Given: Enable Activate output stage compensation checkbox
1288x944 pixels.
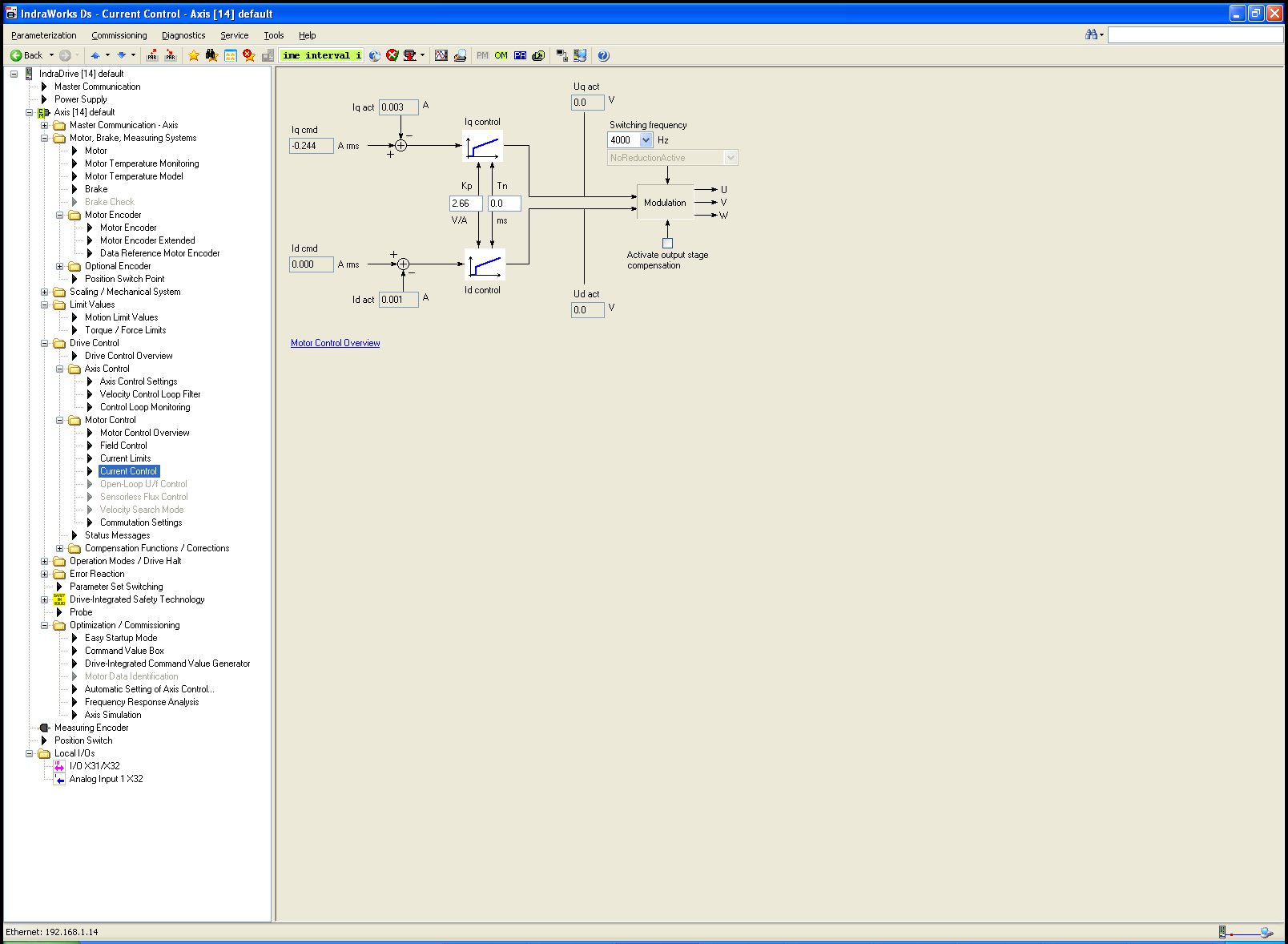Looking at the screenshot, I should [667, 243].
